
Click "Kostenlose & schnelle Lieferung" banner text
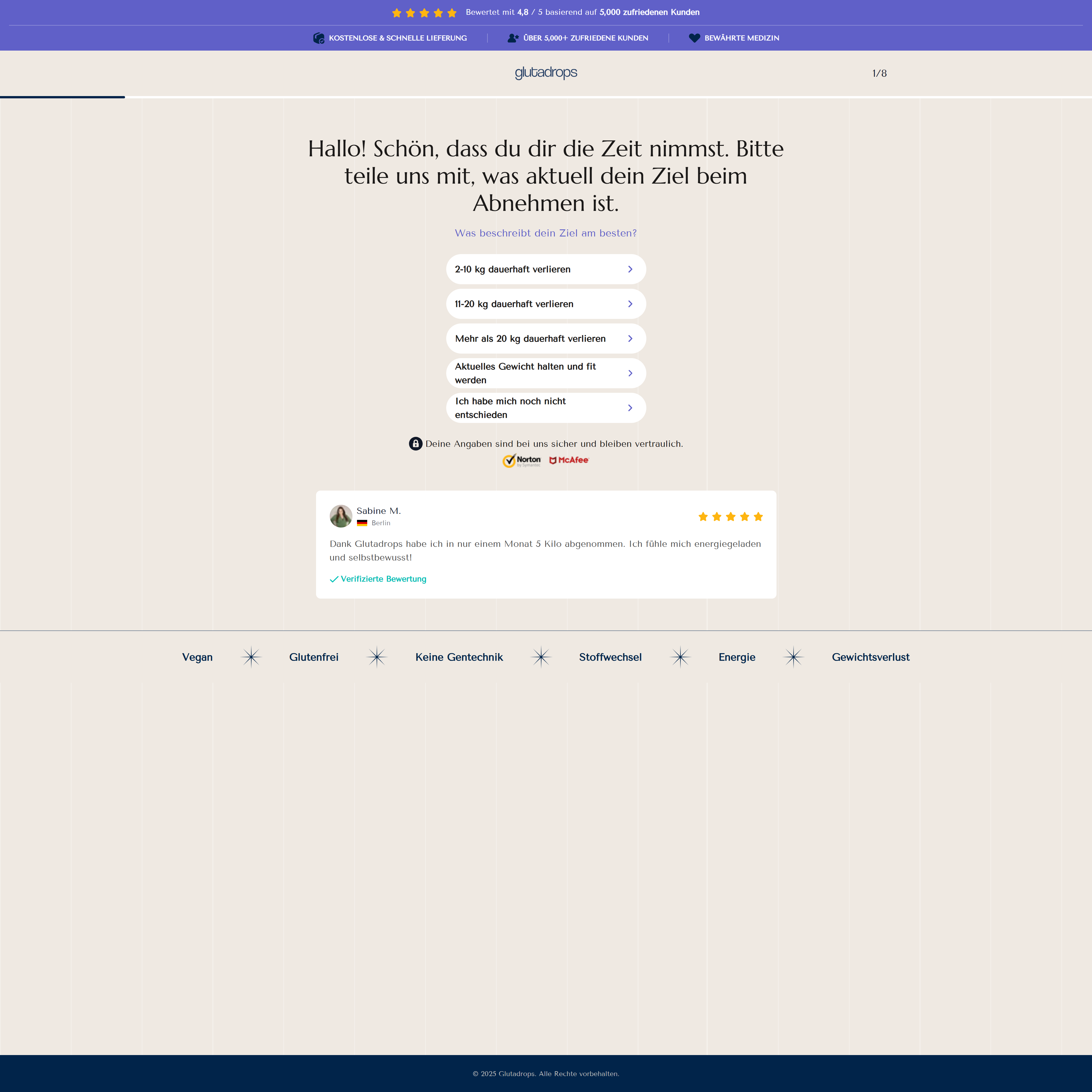pyautogui.click(x=397, y=38)
